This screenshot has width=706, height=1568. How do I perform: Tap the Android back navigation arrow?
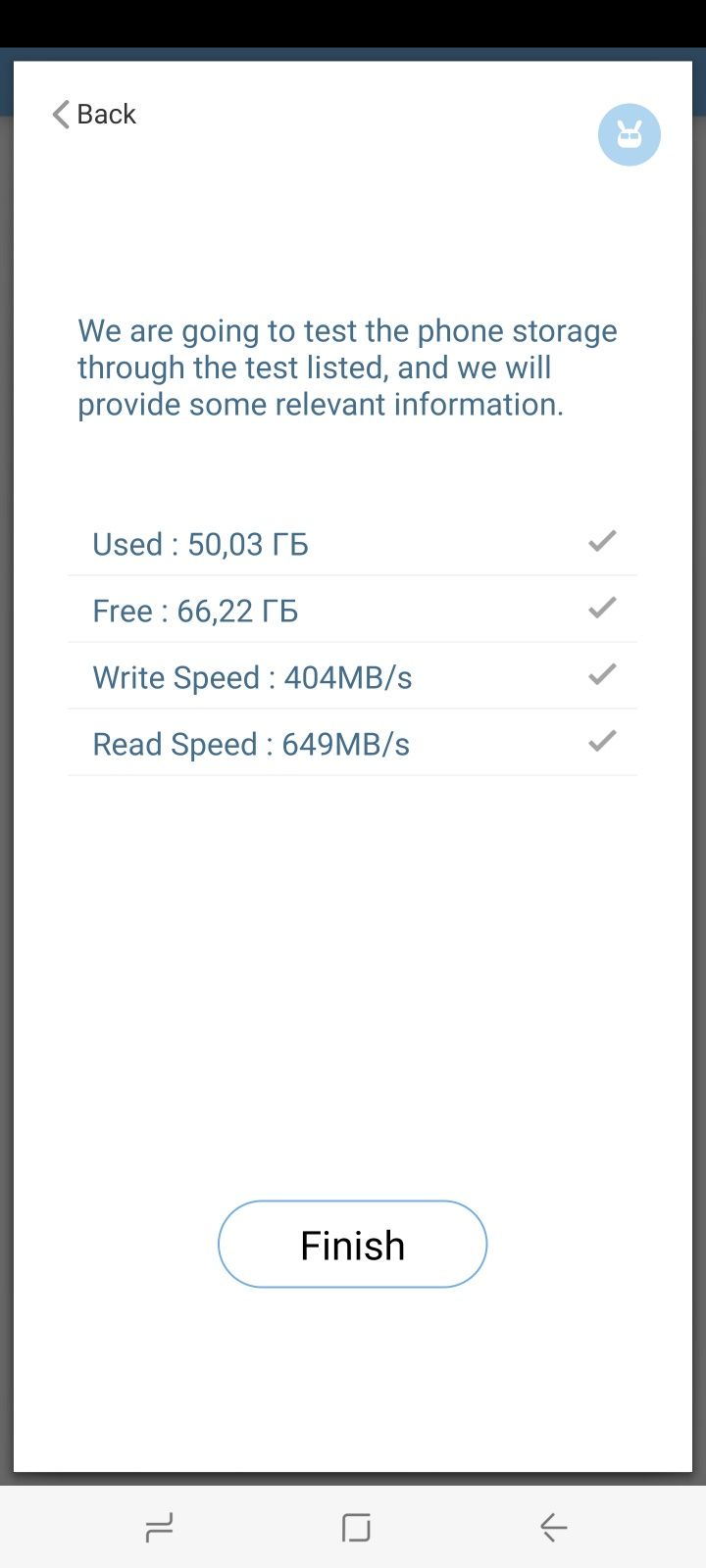pos(554,1527)
